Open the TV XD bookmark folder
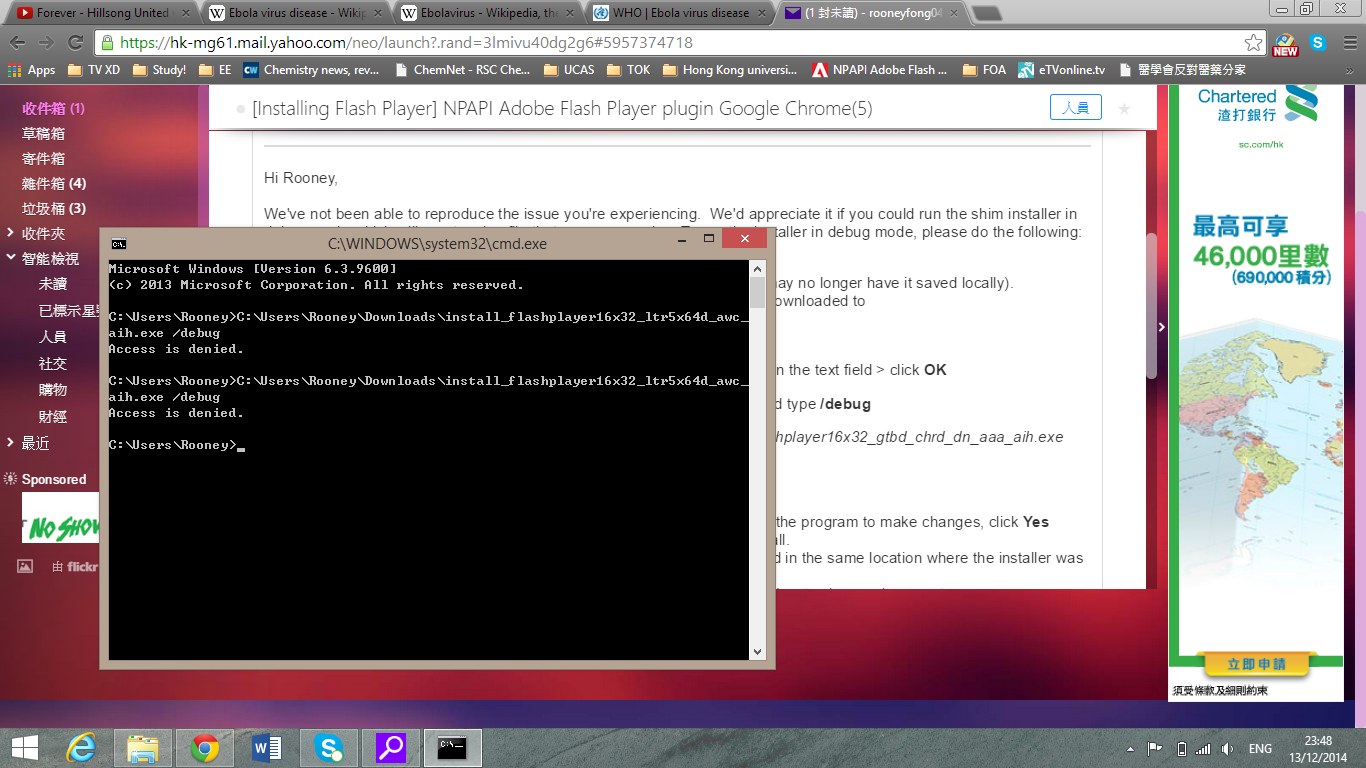Image resolution: width=1366 pixels, height=768 pixels. tap(93, 70)
